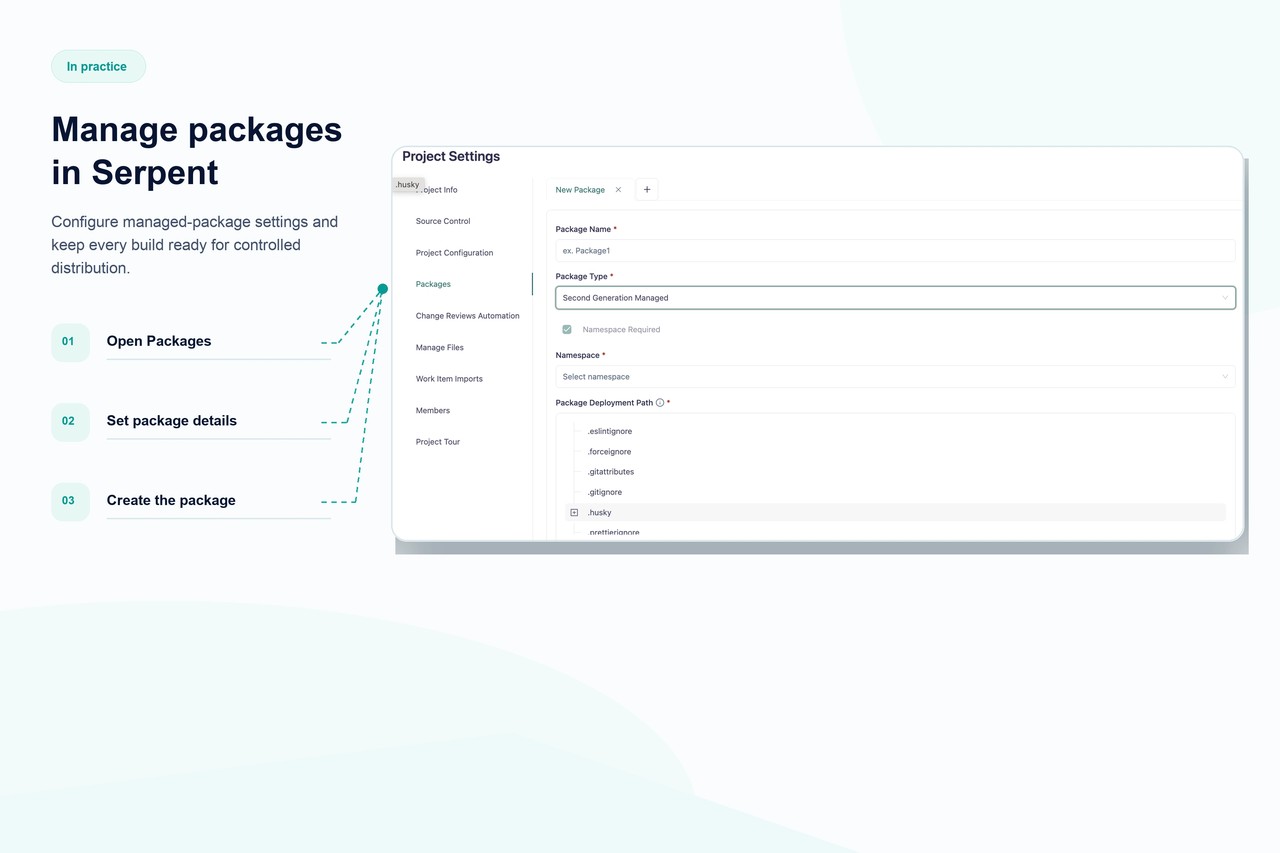Start the Project Tour
1280x853 pixels.
[438, 442]
